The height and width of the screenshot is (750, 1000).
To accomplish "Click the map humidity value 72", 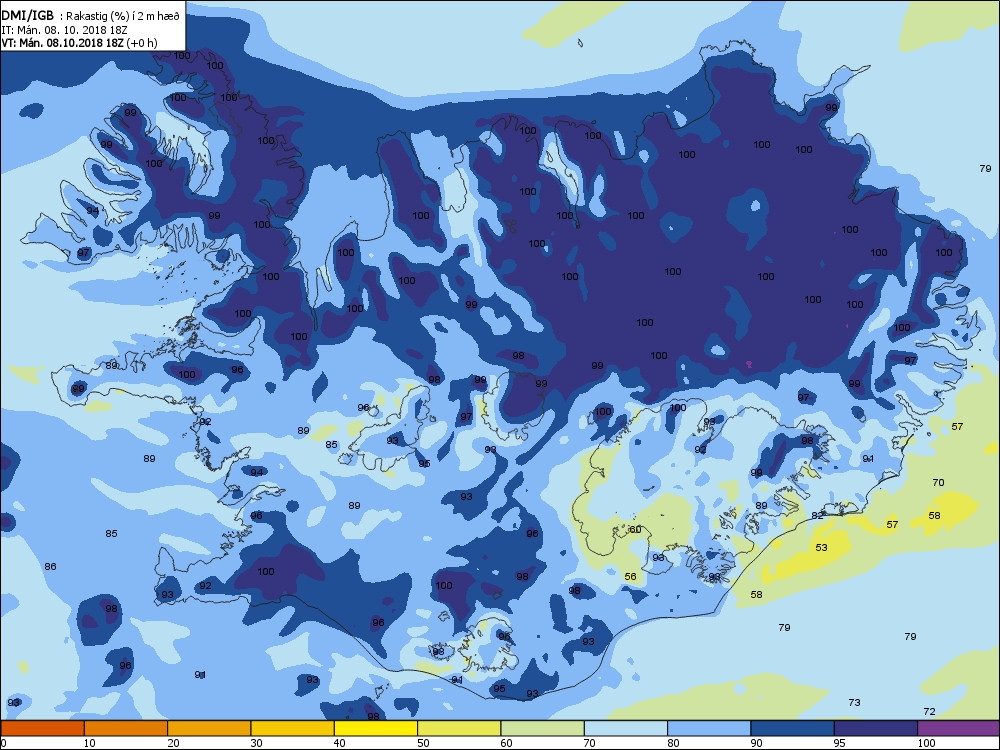I will (929, 711).
